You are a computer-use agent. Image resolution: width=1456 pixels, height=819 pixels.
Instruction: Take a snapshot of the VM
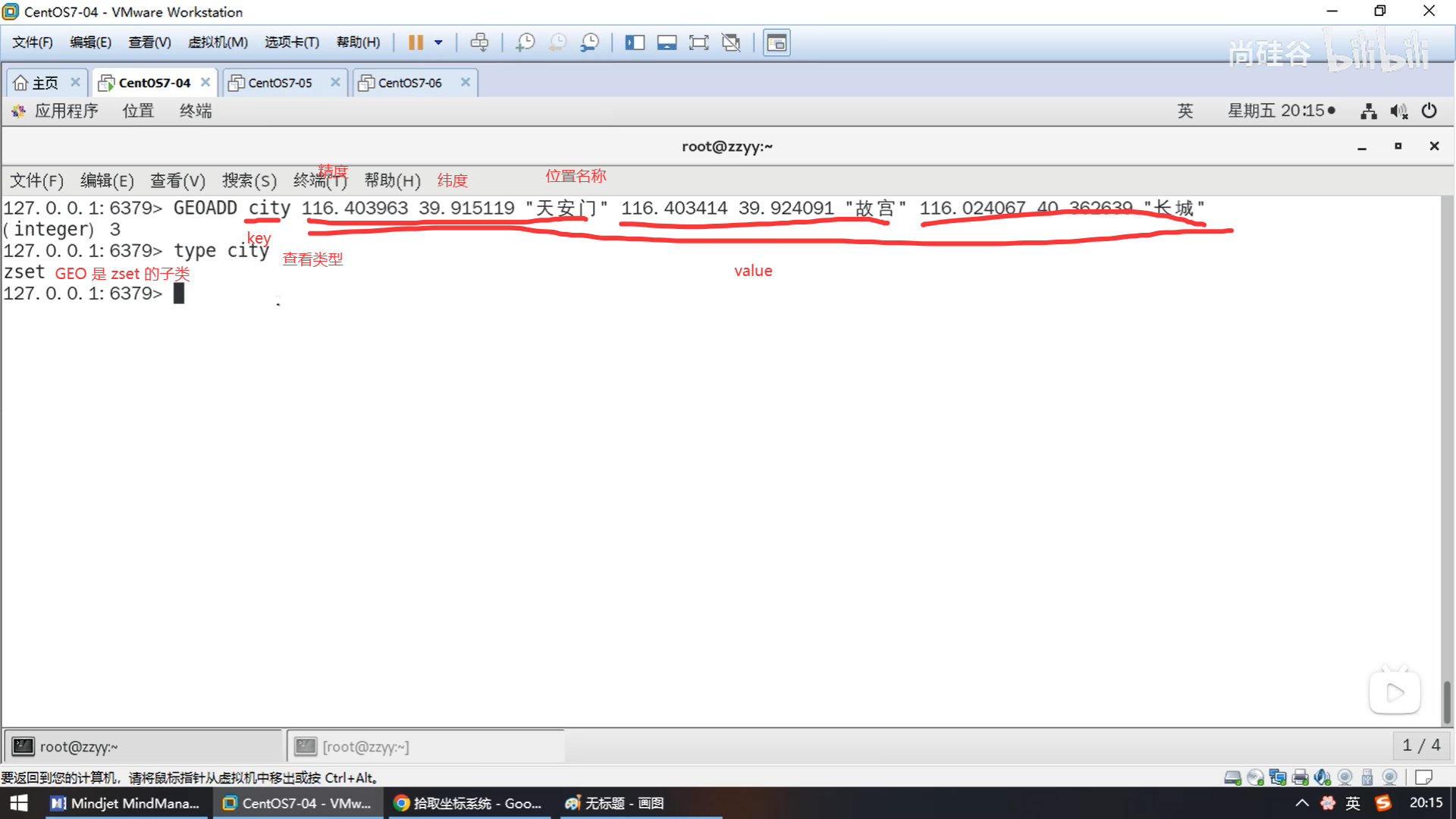tap(525, 42)
